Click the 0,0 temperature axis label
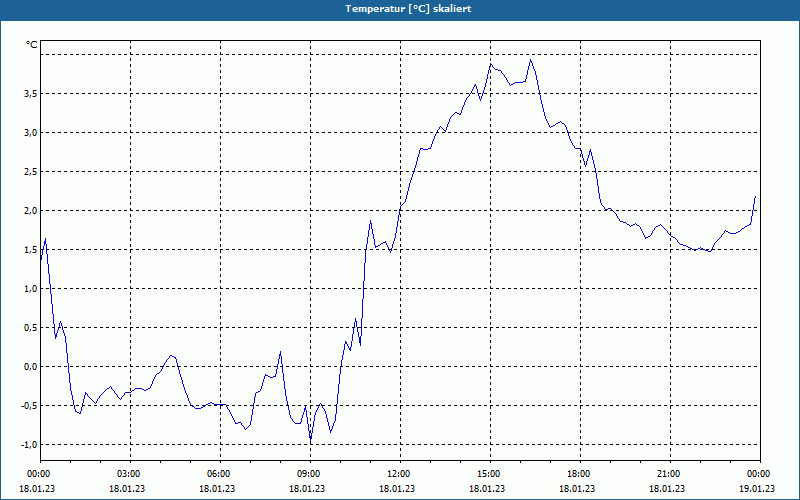The width and height of the screenshot is (800, 500). click(x=30, y=367)
